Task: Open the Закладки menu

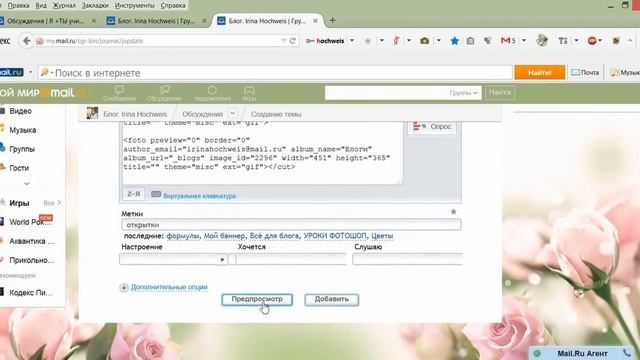Action: point(95,5)
